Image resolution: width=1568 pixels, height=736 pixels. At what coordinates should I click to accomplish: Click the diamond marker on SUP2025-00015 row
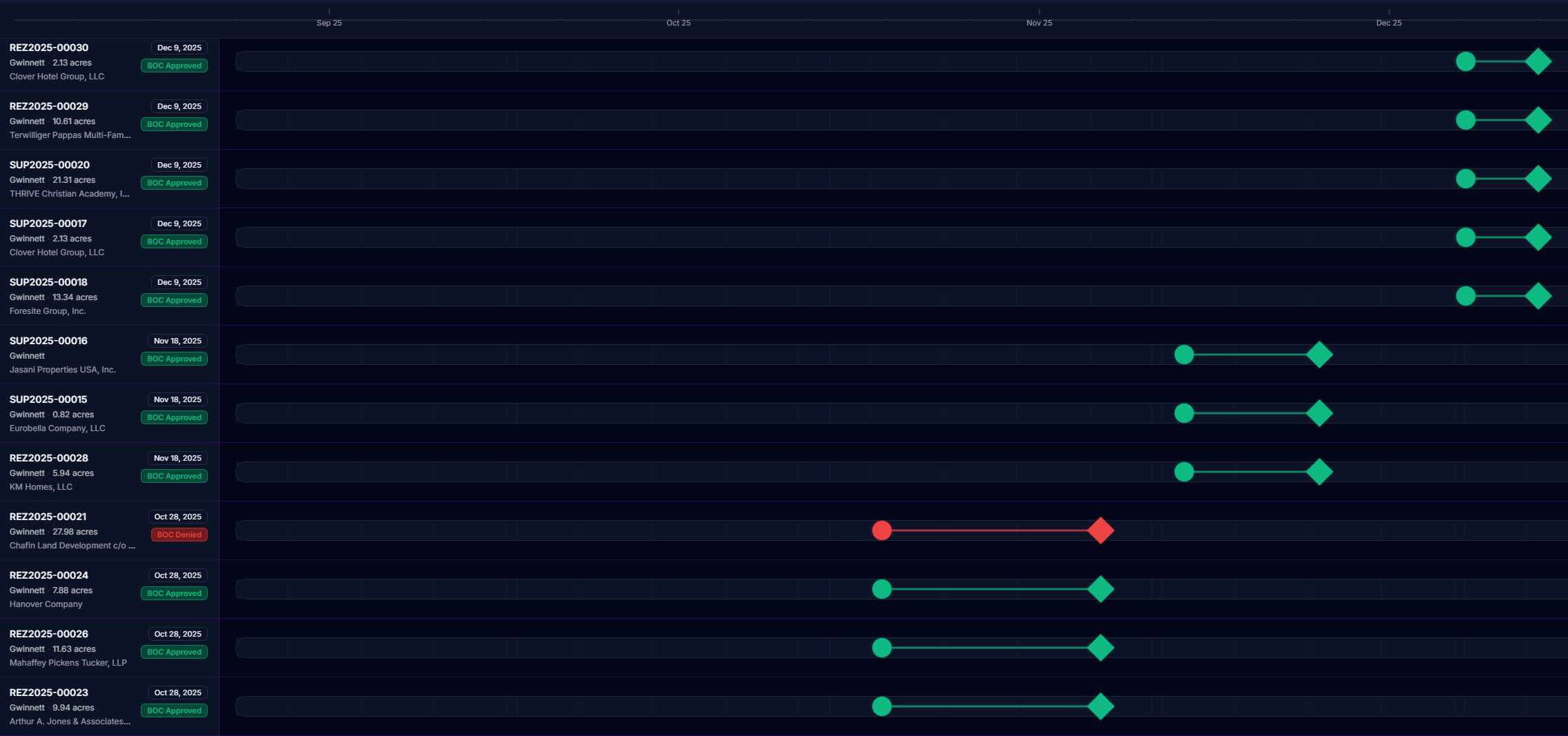tap(1319, 413)
